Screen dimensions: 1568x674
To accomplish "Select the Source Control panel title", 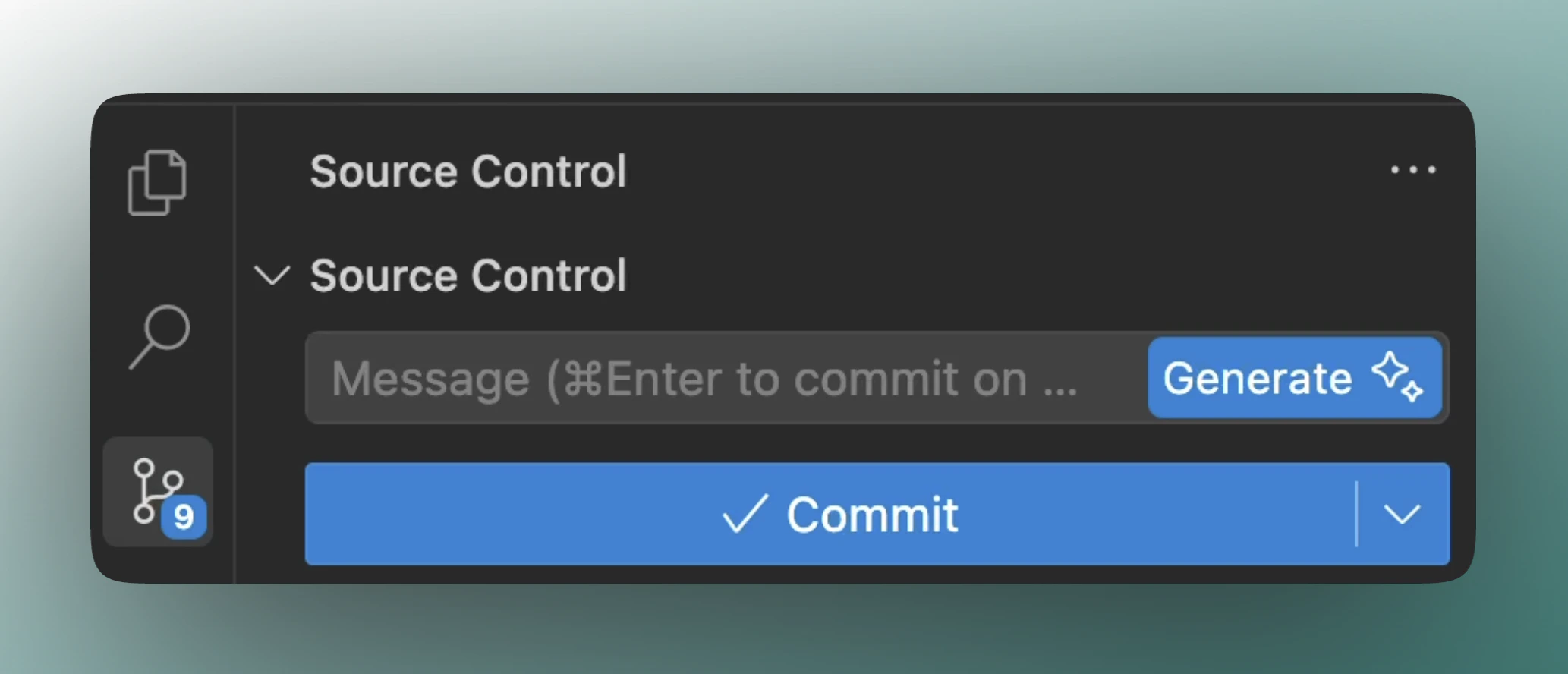I will (x=468, y=171).
